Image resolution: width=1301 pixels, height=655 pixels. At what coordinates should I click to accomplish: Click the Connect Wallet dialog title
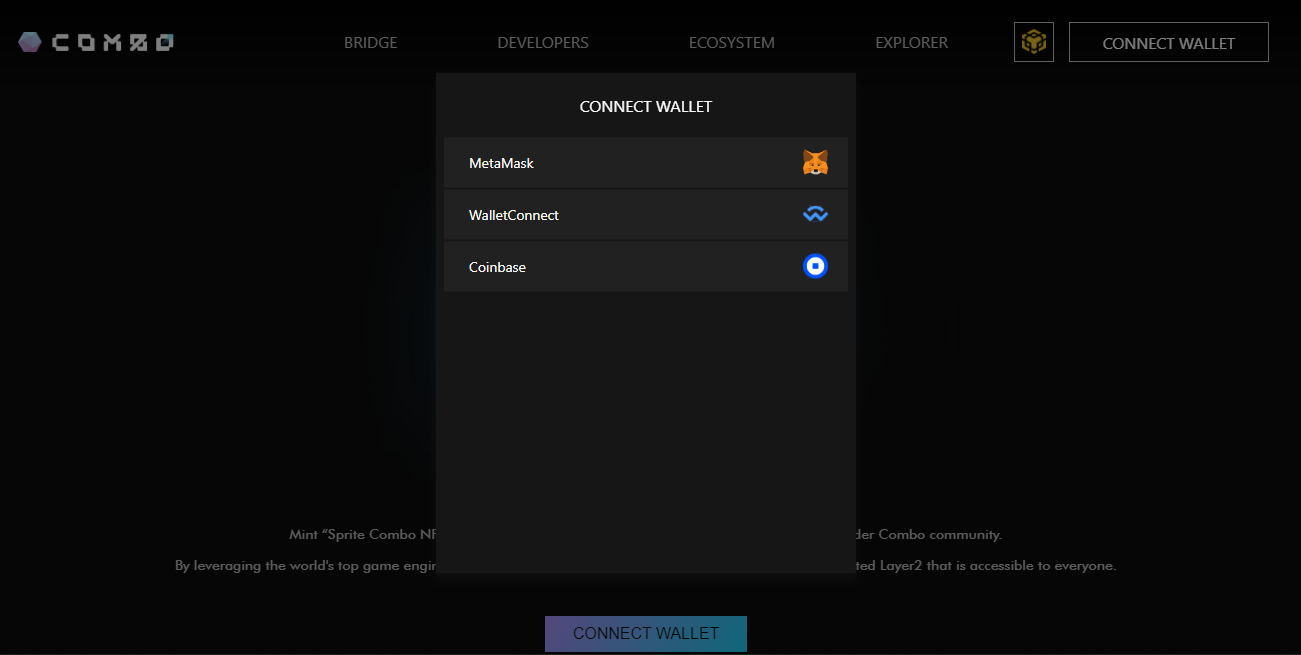pyautogui.click(x=646, y=106)
